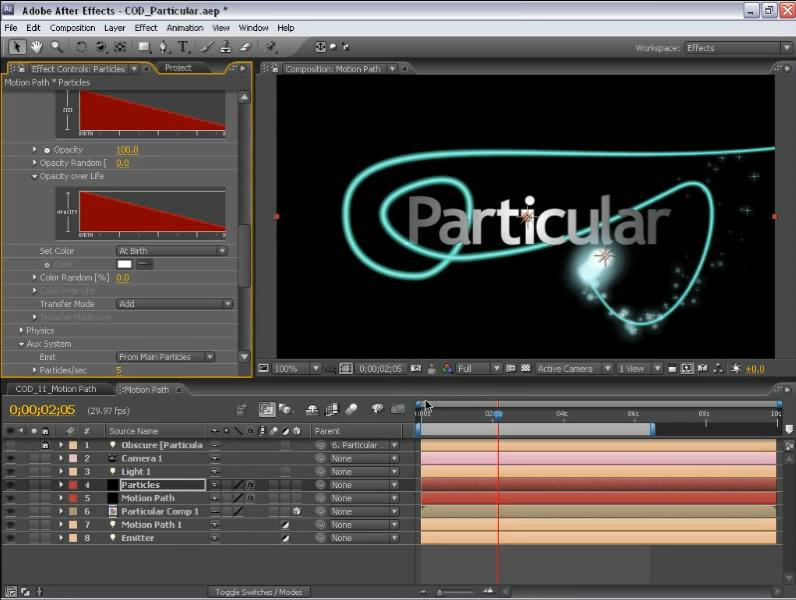Click Reset Exposure aperture icon

click(735, 369)
